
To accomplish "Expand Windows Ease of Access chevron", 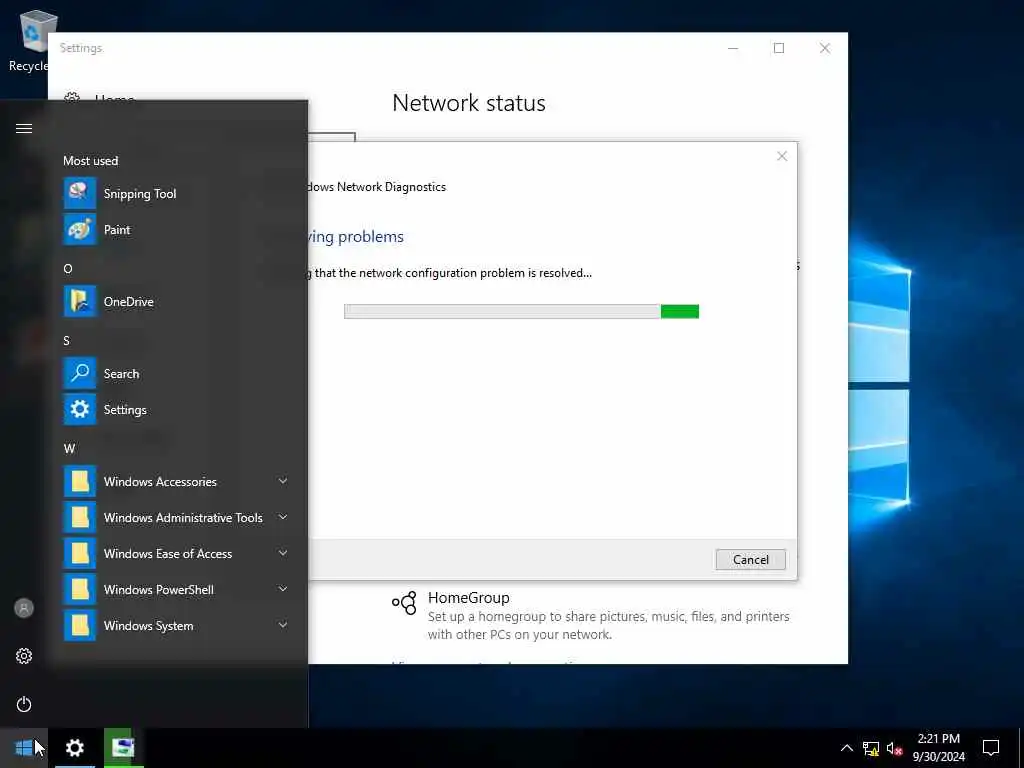I will pyautogui.click(x=283, y=552).
